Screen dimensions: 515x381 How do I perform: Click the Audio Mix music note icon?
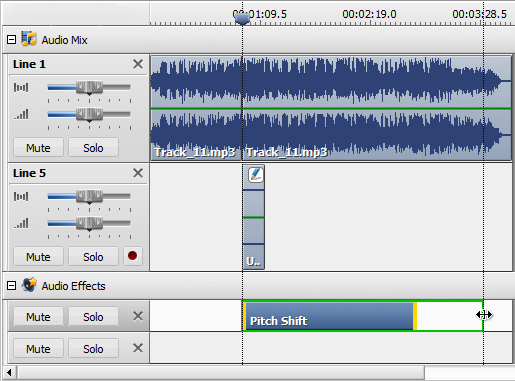[x=29, y=39]
